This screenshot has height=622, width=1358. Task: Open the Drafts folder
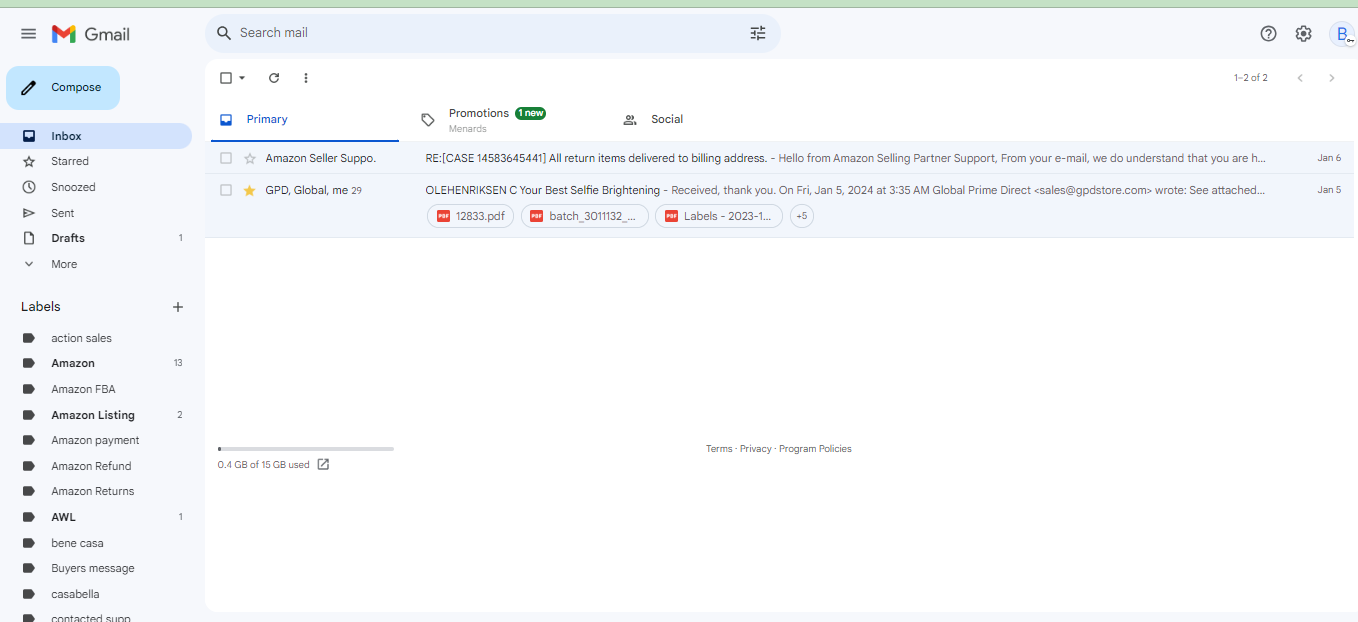pos(96,238)
